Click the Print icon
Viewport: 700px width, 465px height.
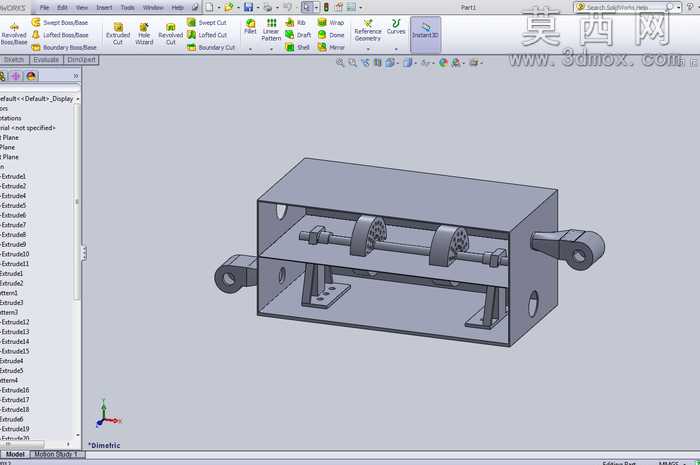coord(268,7)
